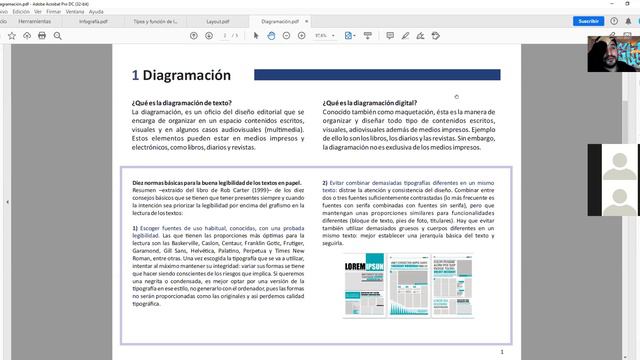Click the presenter's webcam thumbnail

tap(613, 54)
